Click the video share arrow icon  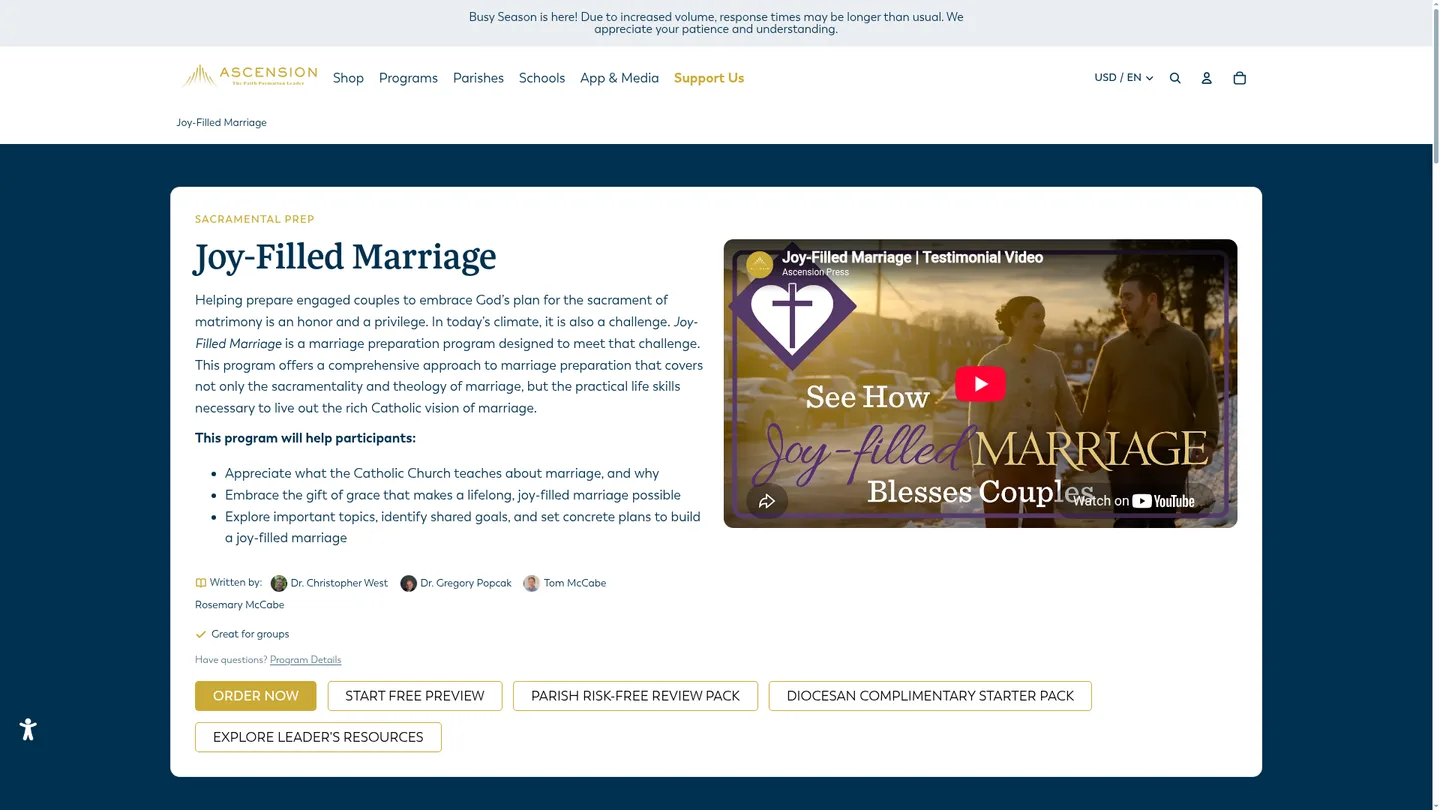[767, 501]
